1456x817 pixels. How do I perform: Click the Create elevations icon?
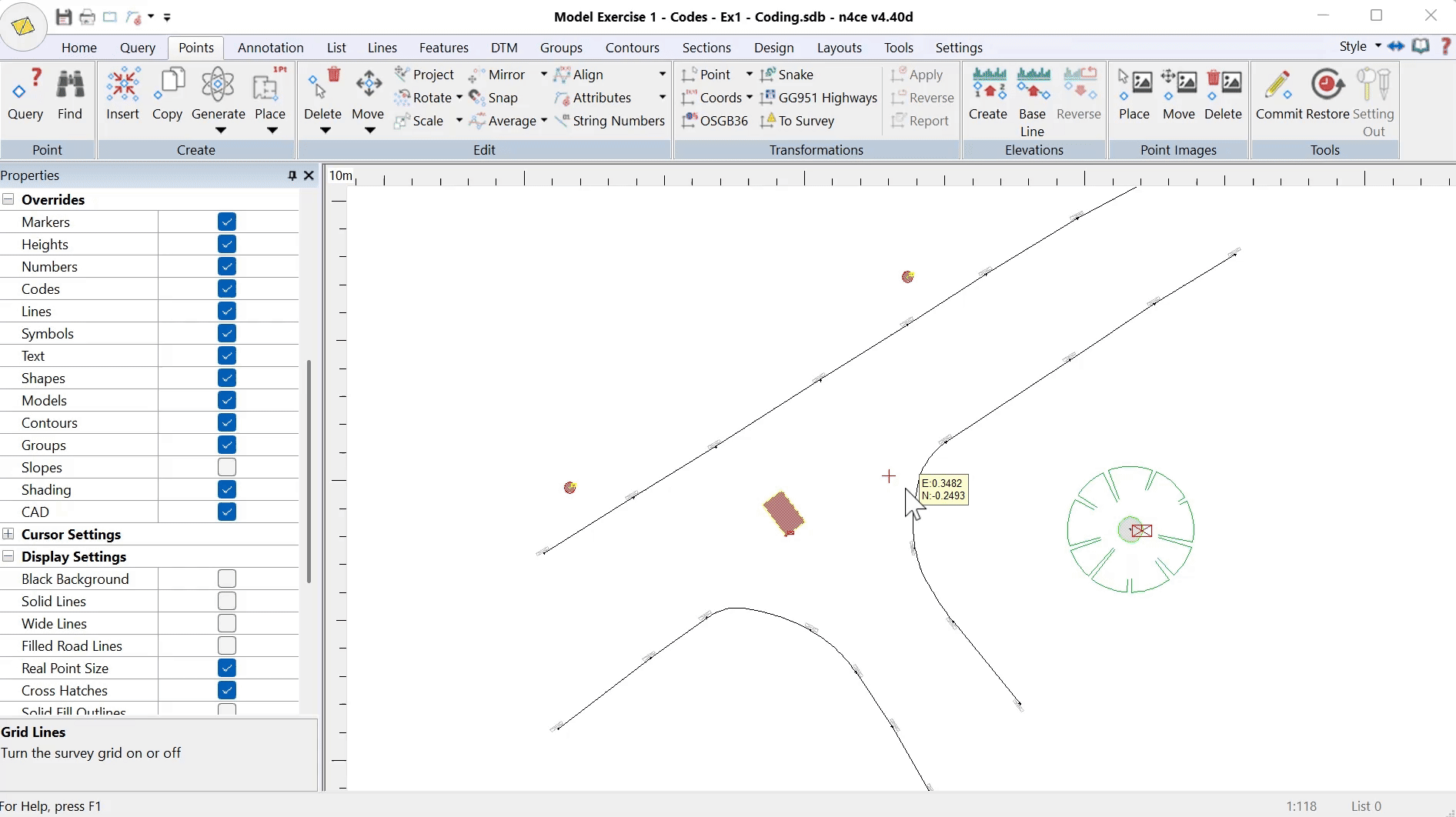coord(988,85)
